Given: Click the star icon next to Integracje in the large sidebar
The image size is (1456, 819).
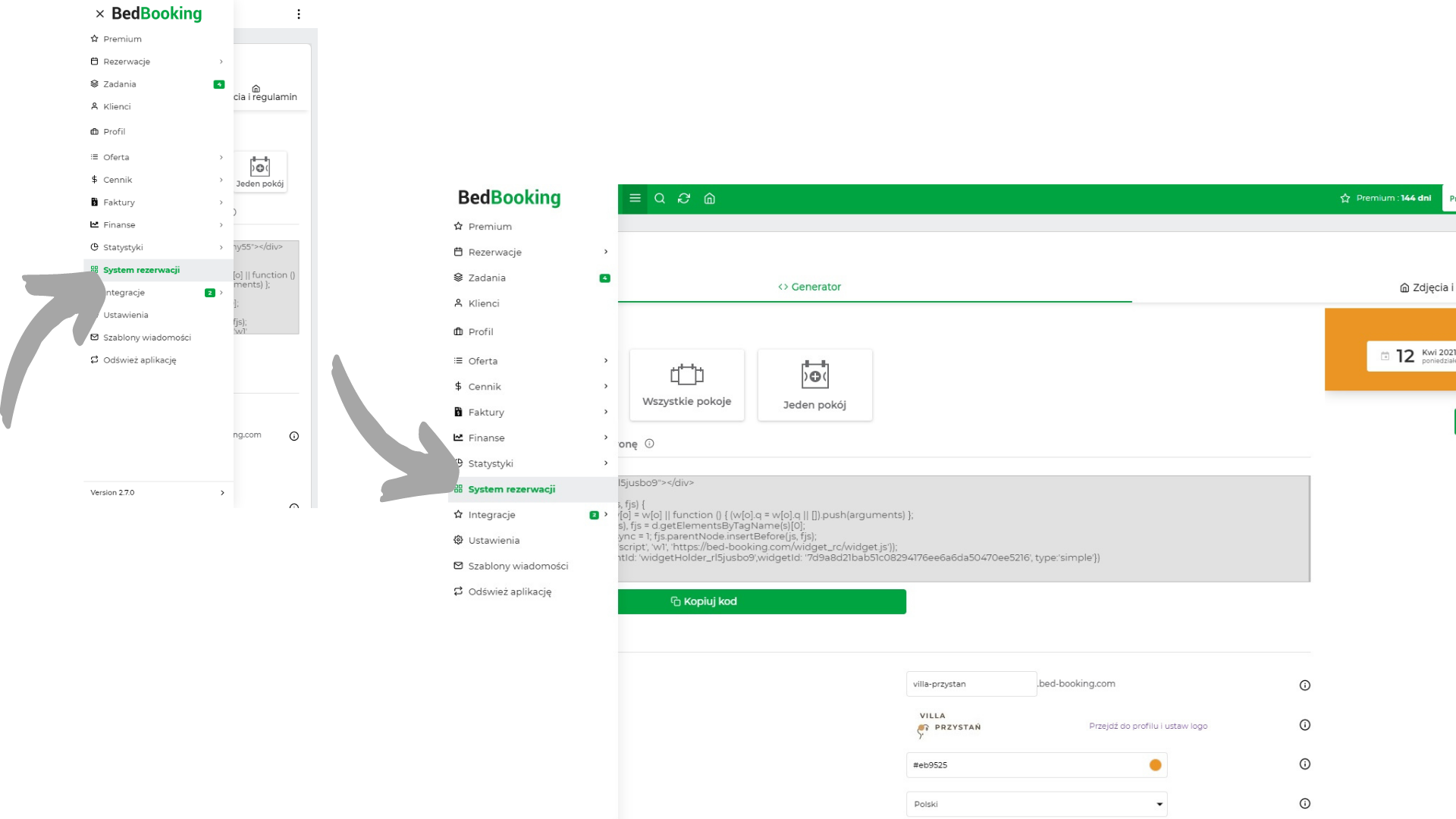Looking at the screenshot, I should click(458, 514).
